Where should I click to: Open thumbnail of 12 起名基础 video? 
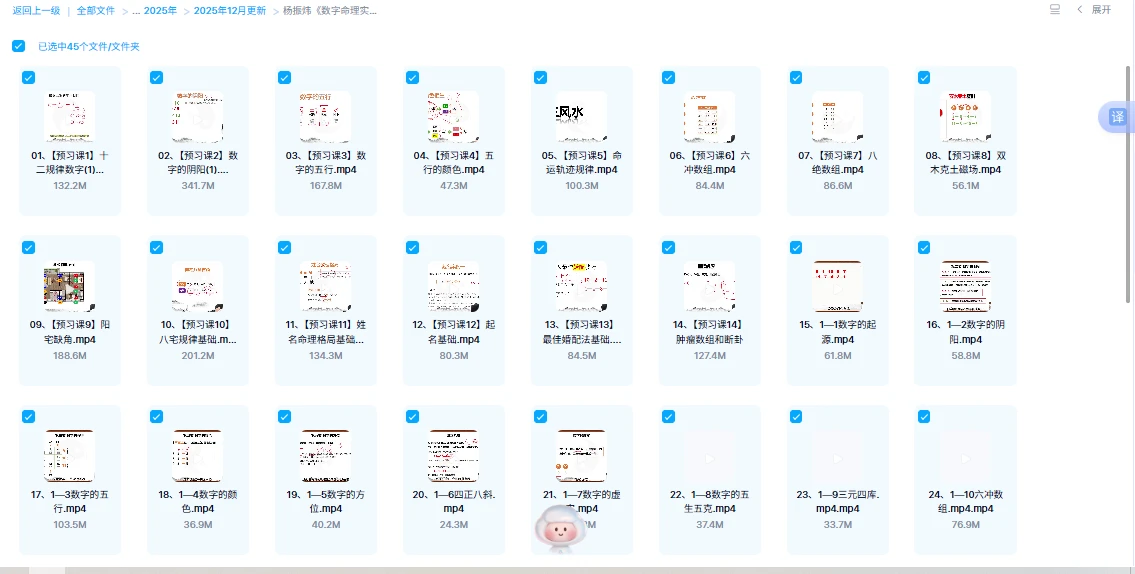[454, 287]
